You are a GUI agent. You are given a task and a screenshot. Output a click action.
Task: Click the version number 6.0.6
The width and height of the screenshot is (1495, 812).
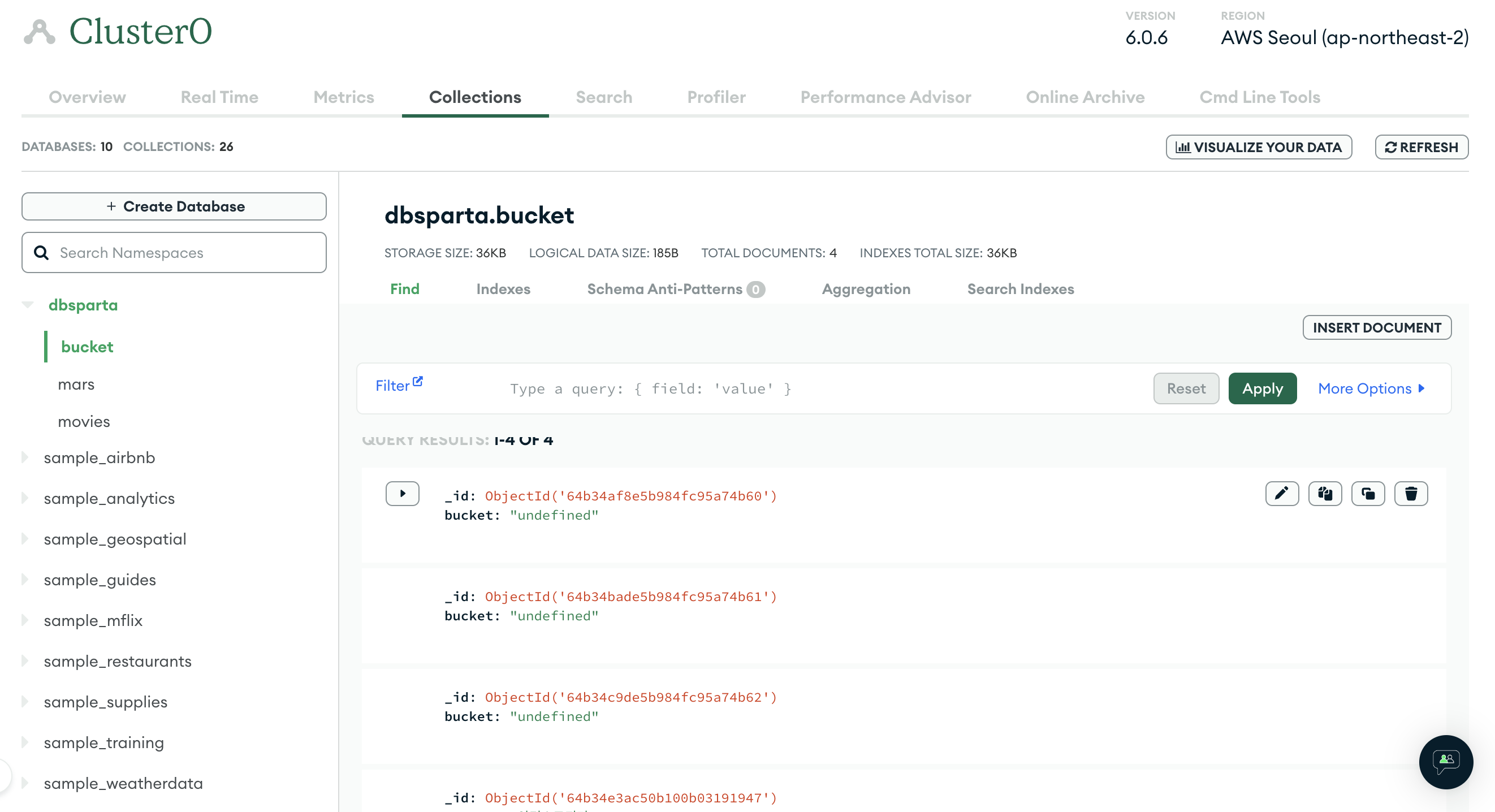point(1146,37)
